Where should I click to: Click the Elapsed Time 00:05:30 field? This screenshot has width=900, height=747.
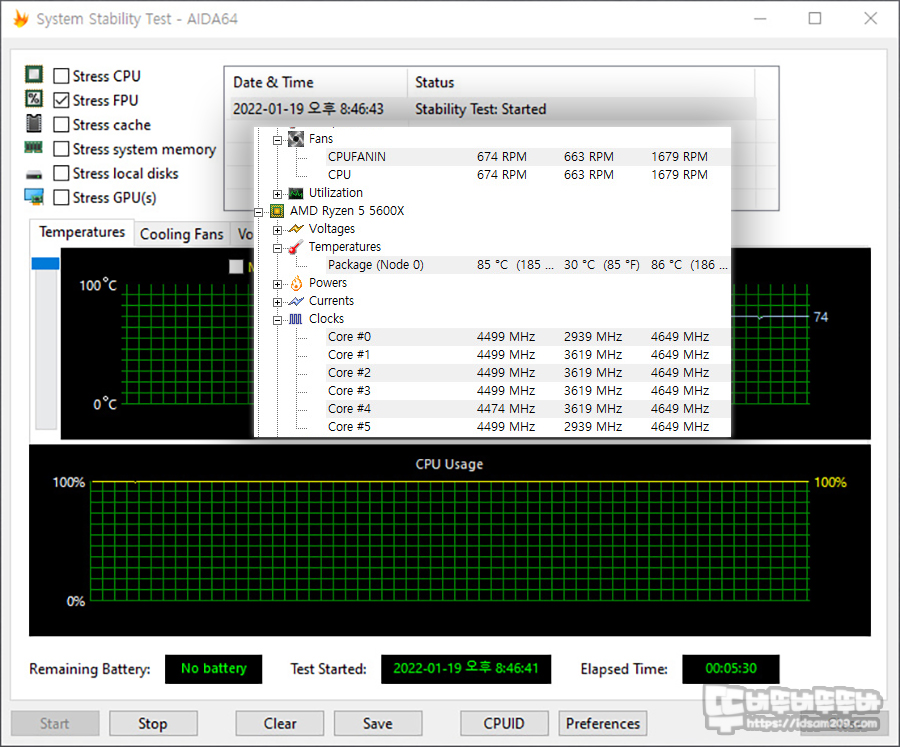(x=731, y=669)
